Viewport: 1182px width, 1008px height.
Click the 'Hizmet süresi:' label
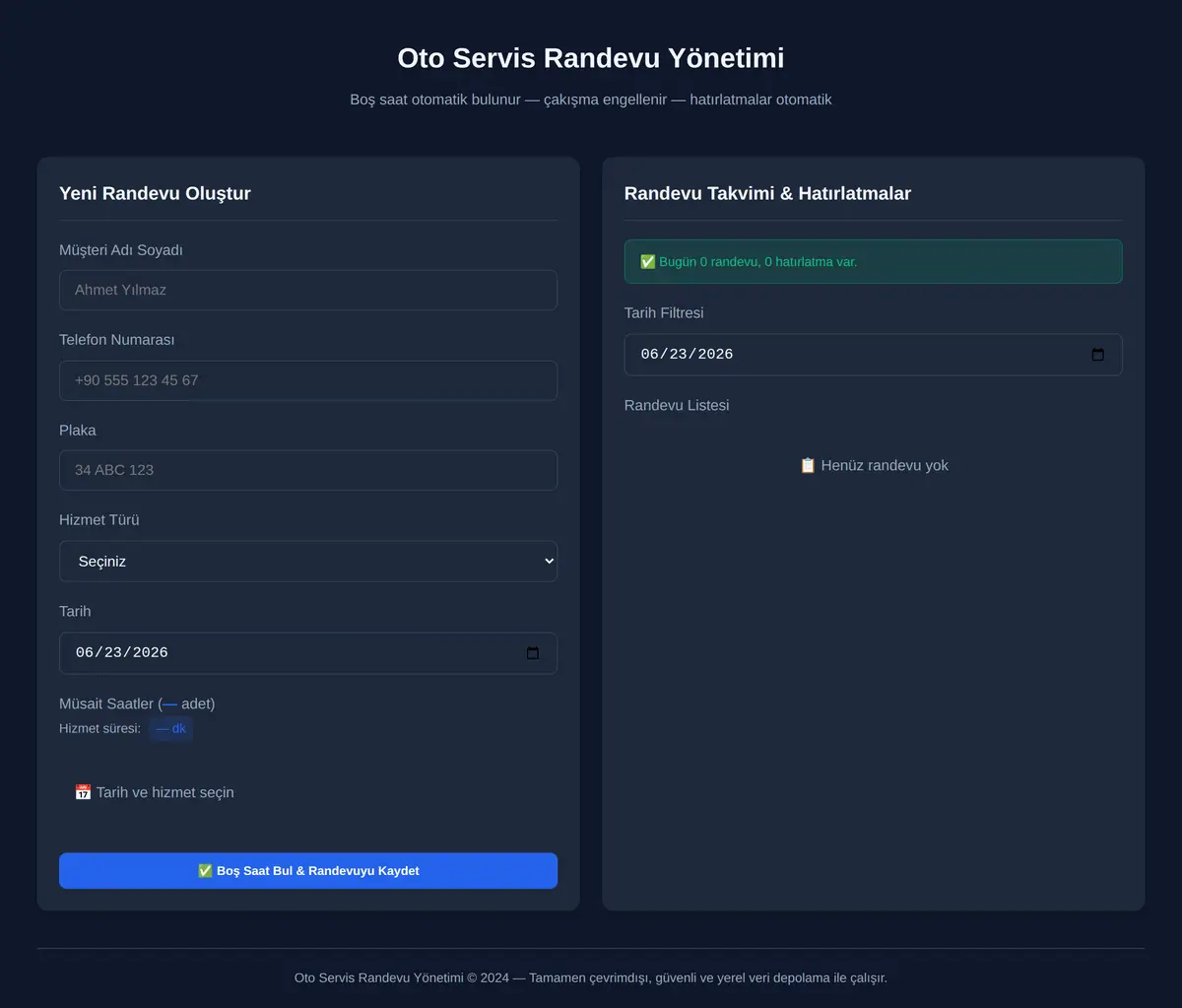click(99, 729)
